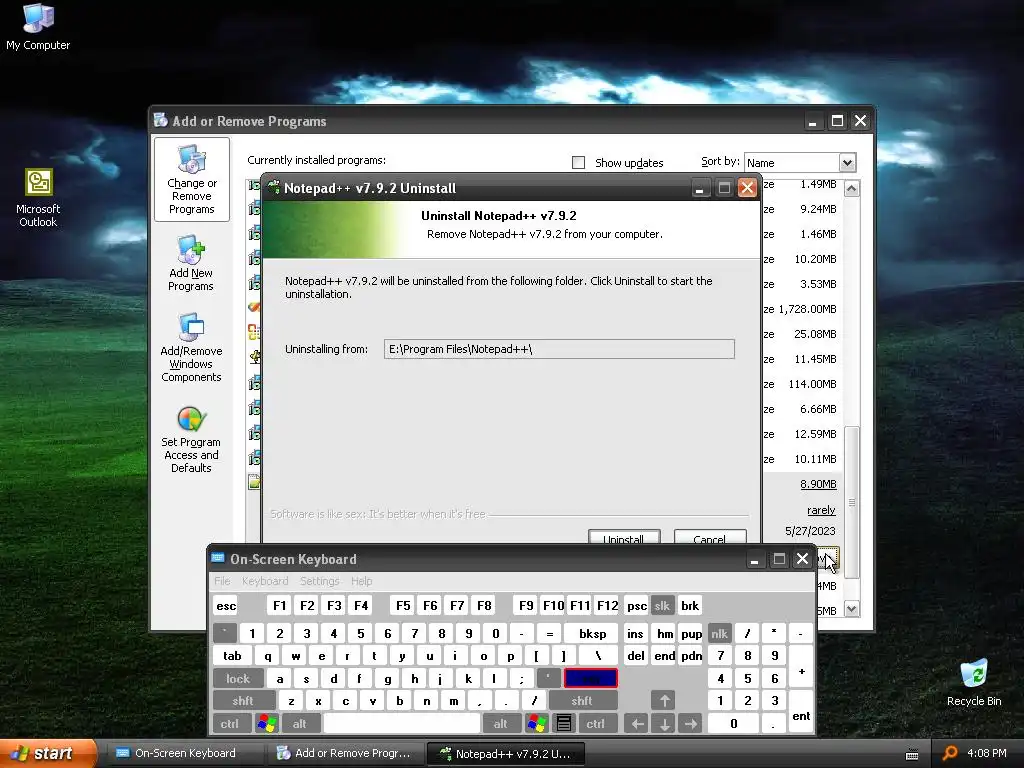Toggle the left alt key
The image size is (1024, 768).
tap(299, 724)
